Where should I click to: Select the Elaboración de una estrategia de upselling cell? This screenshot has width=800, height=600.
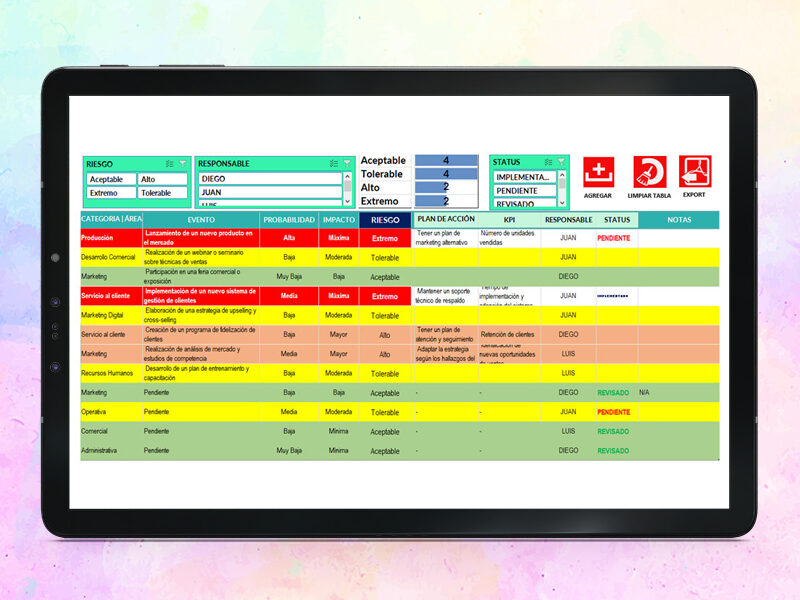tap(201, 315)
